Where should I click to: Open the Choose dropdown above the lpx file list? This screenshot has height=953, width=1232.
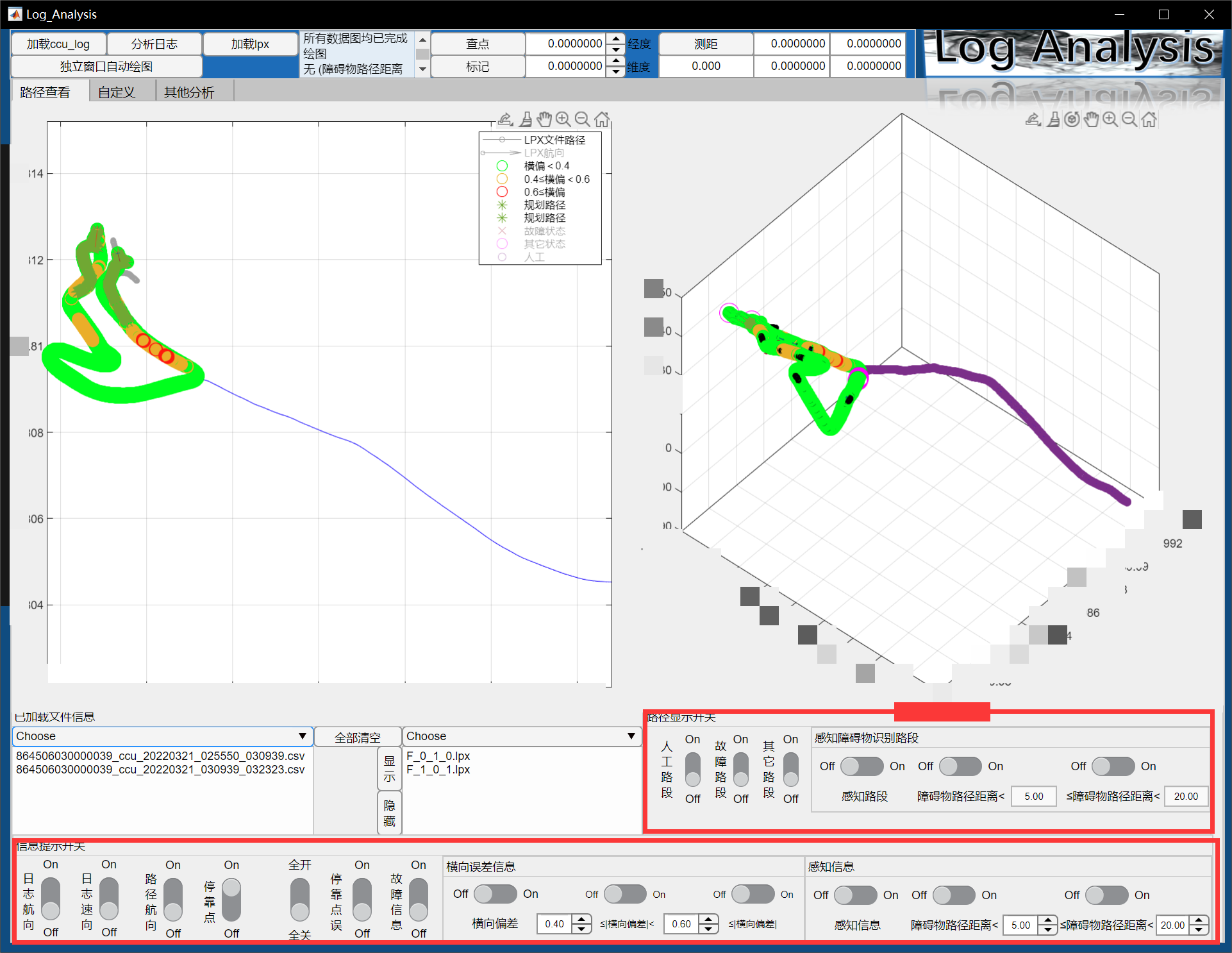[522, 736]
